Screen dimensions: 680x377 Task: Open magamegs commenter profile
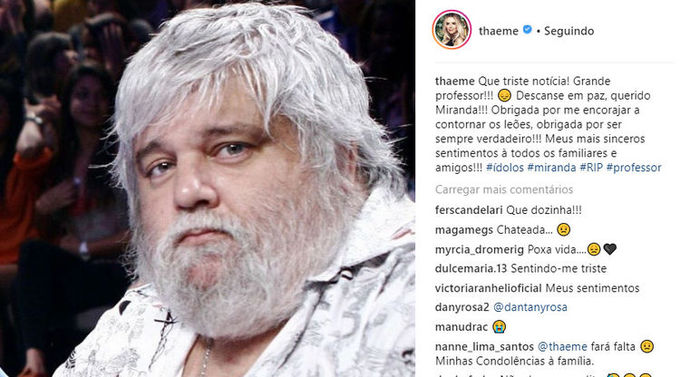[464, 230]
